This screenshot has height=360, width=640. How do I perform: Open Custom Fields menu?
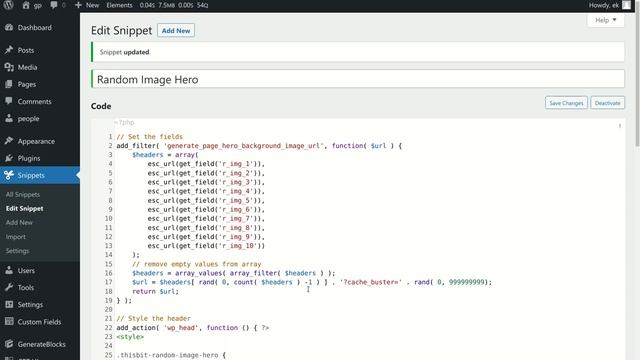tap(40, 322)
